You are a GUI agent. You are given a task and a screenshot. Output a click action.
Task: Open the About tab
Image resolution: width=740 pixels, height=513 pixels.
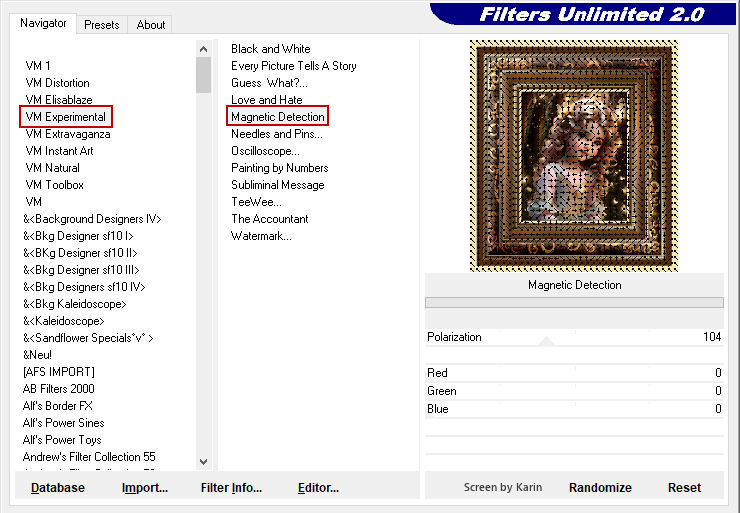[x=151, y=25]
